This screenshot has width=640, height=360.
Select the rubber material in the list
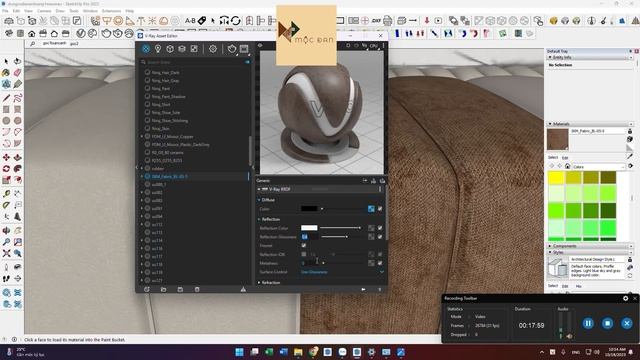click(158, 169)
